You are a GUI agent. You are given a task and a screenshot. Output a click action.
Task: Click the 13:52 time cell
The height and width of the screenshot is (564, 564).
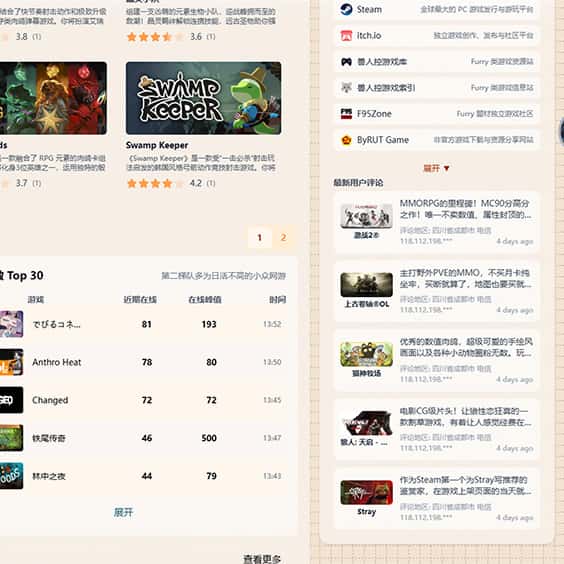pos(272,324)
